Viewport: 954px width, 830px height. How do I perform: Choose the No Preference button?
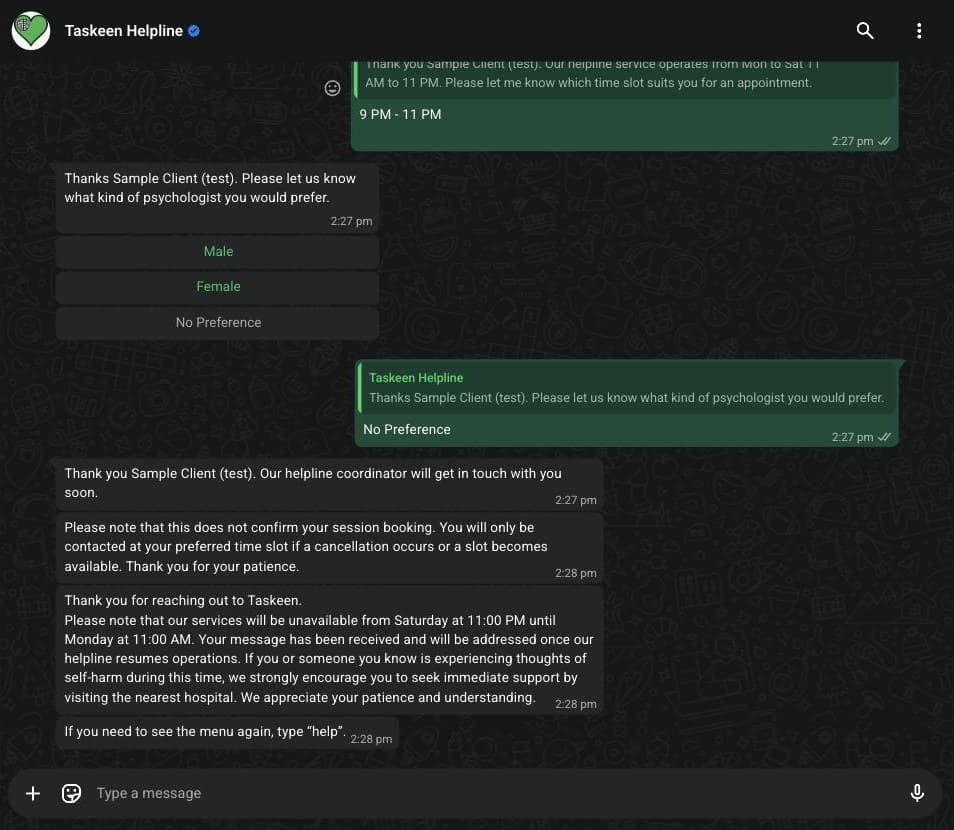(218, 323)
